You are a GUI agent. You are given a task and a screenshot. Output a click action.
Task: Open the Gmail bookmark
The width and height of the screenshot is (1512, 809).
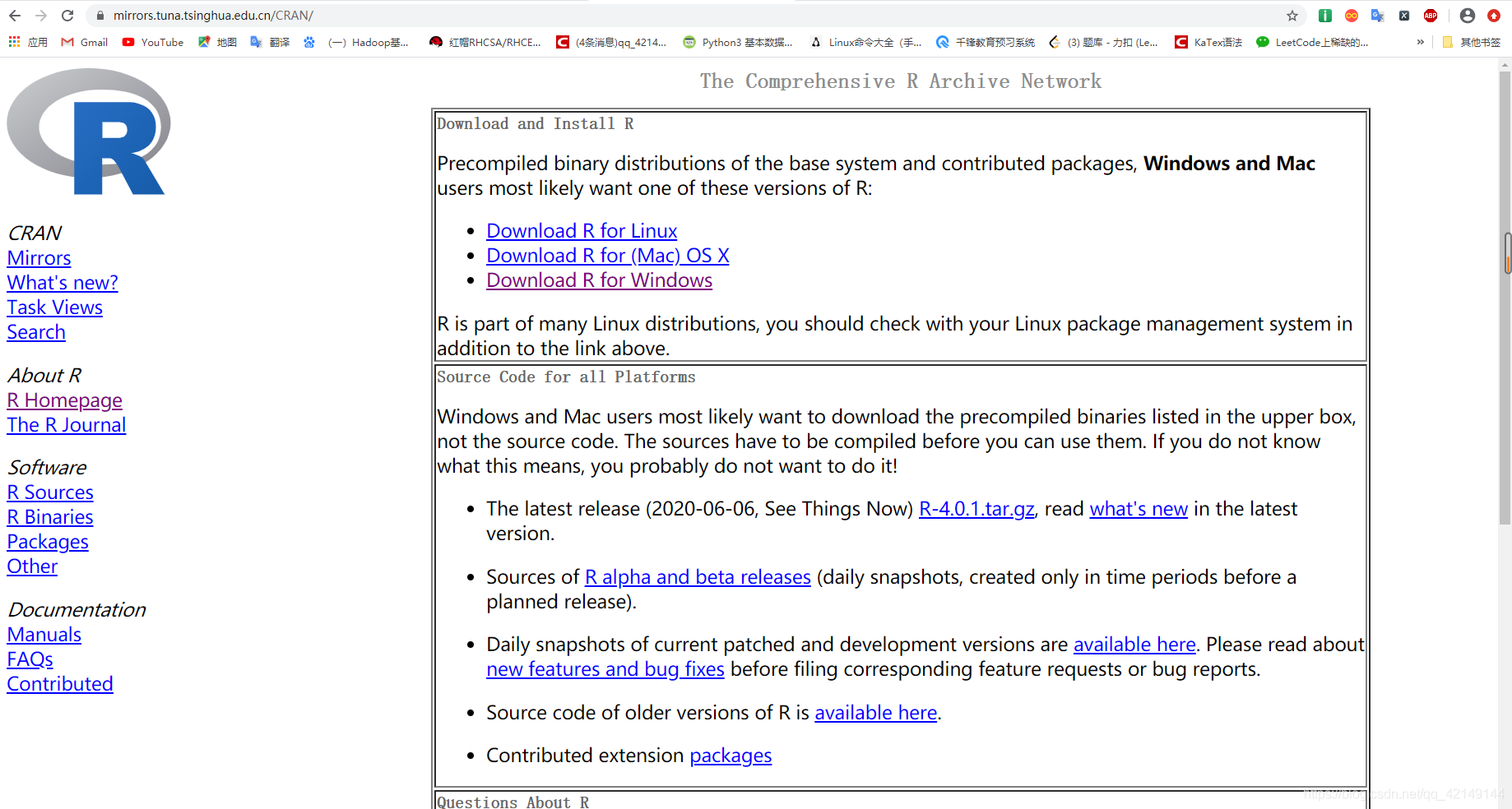point(85,42)
